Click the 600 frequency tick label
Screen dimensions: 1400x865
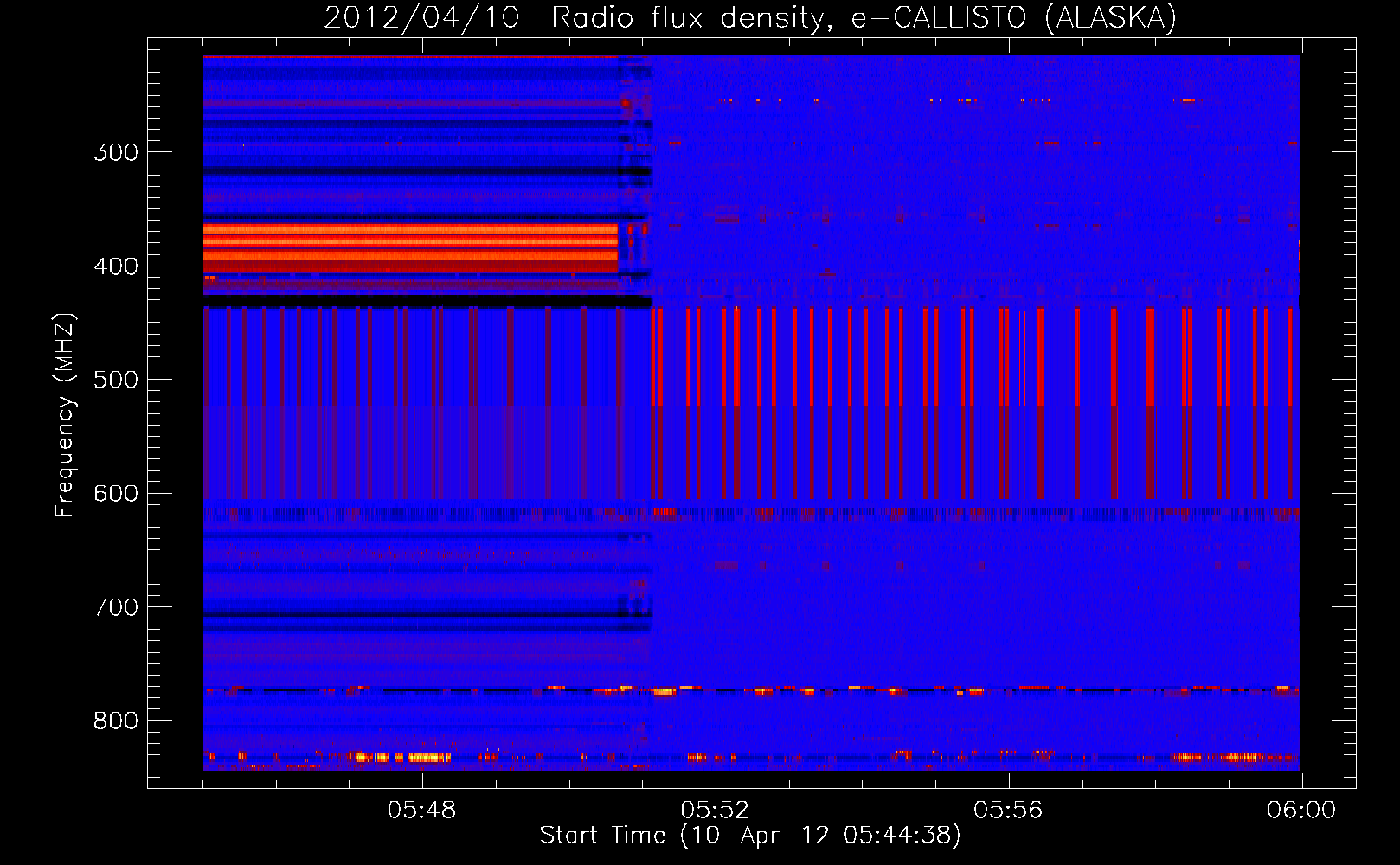pos(116,494)
